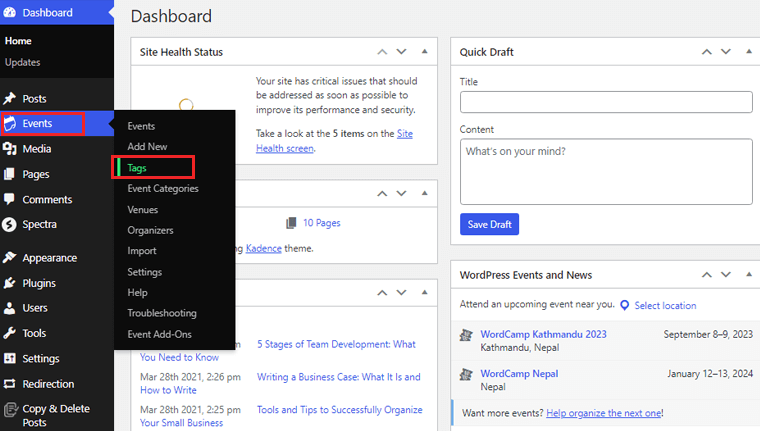The image size is (760, 431).
Task: Select Add New in Events submenu
Action: pos(147,146)
